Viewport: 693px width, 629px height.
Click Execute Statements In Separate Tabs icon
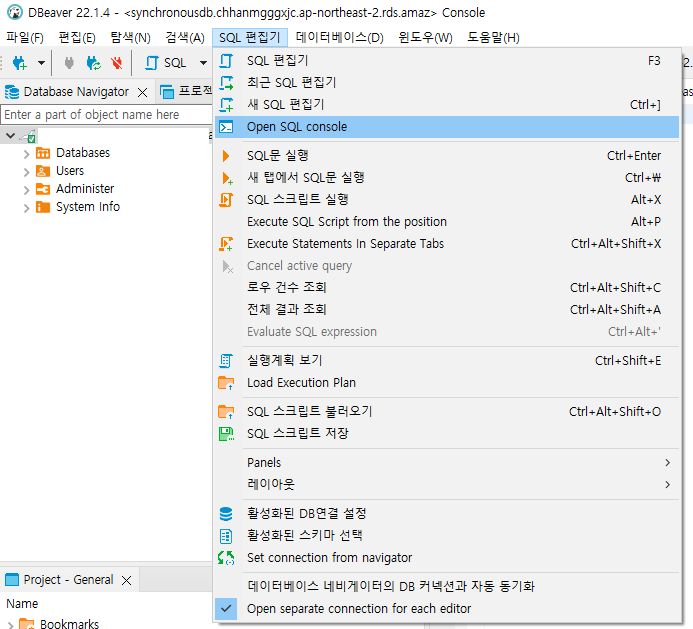pyautogui.click(x=226, y=244)
